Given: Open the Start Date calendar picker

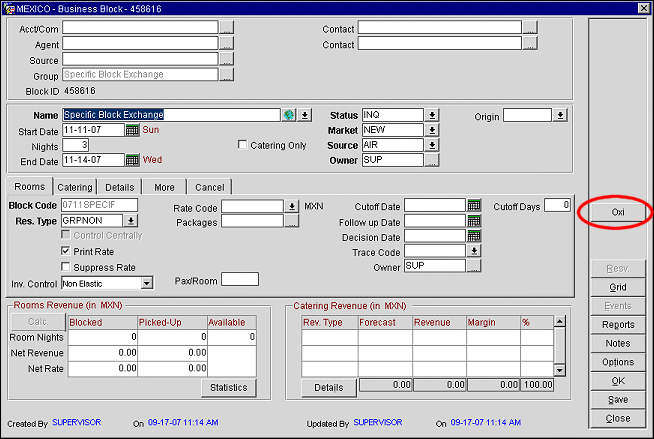Looking at the screenshot, I should click(x=132, y=130).
